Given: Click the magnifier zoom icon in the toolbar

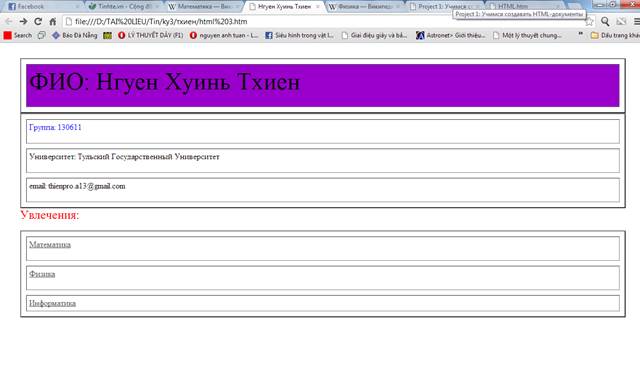Looking at the screenshot, I should [x=605, y=22].
